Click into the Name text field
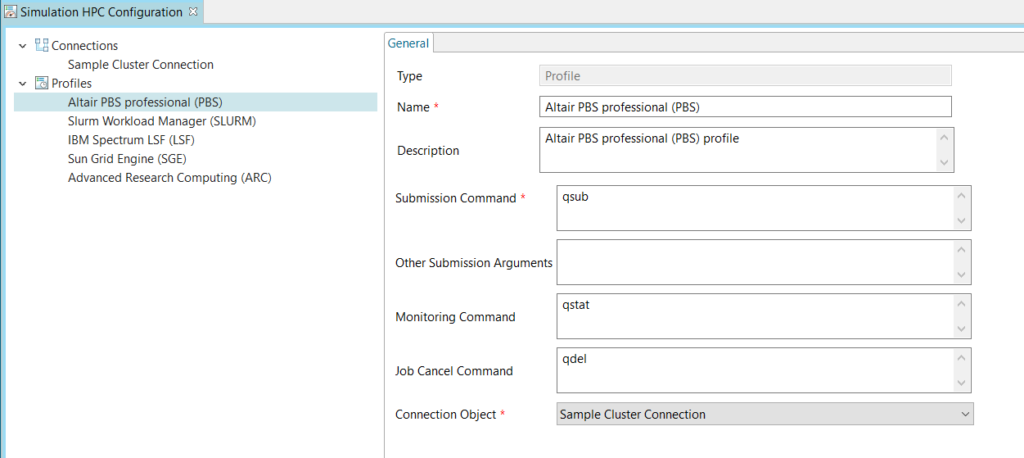Image resolution: width=1024 pixels, height=458 pixels. [745, 107]
